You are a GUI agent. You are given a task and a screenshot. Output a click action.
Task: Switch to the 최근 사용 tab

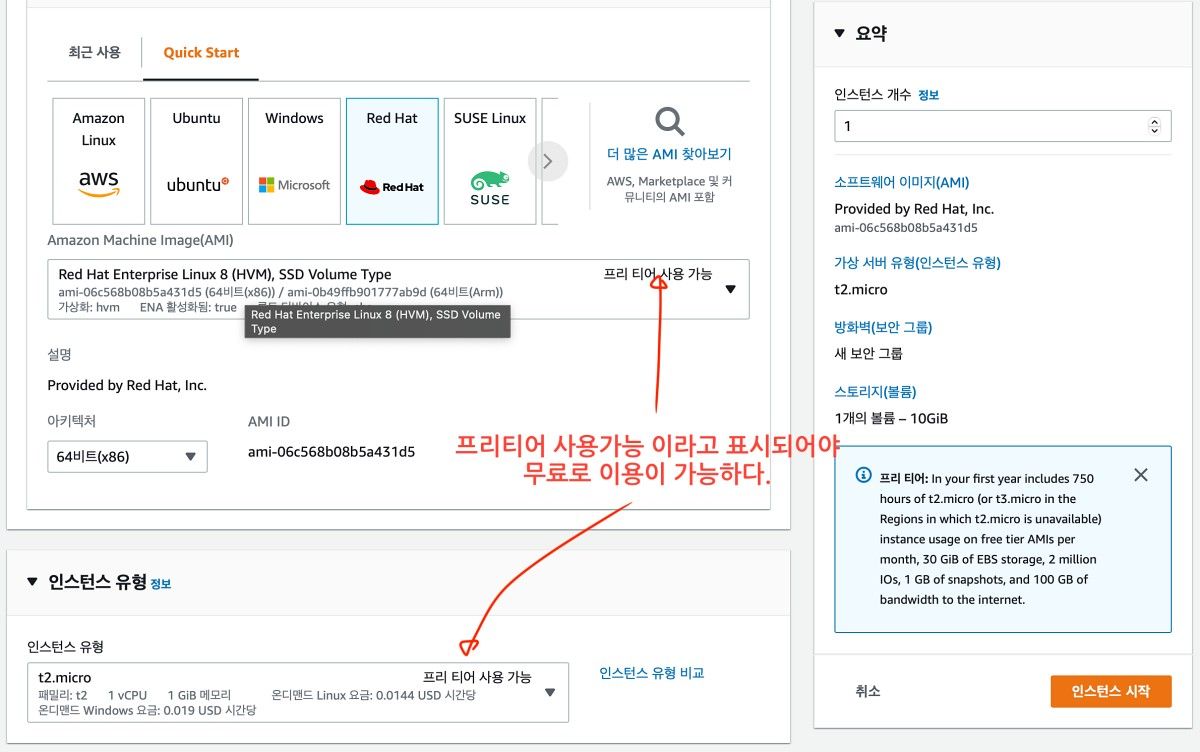tap(94, 53)
